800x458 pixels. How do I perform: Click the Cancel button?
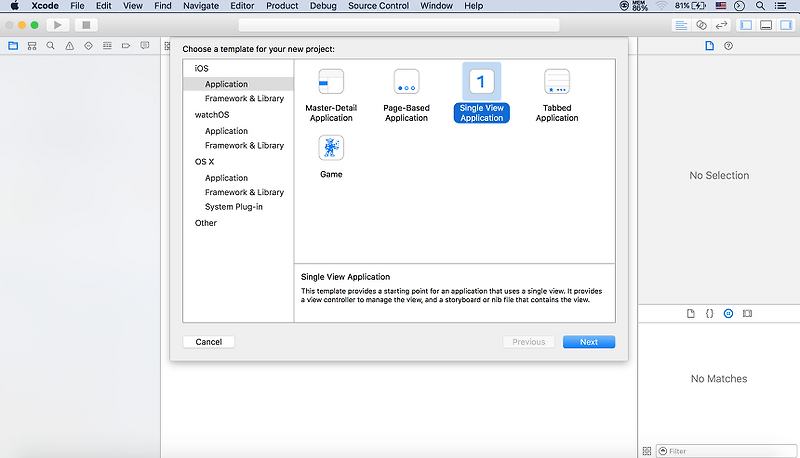click(x=209, y=342)
